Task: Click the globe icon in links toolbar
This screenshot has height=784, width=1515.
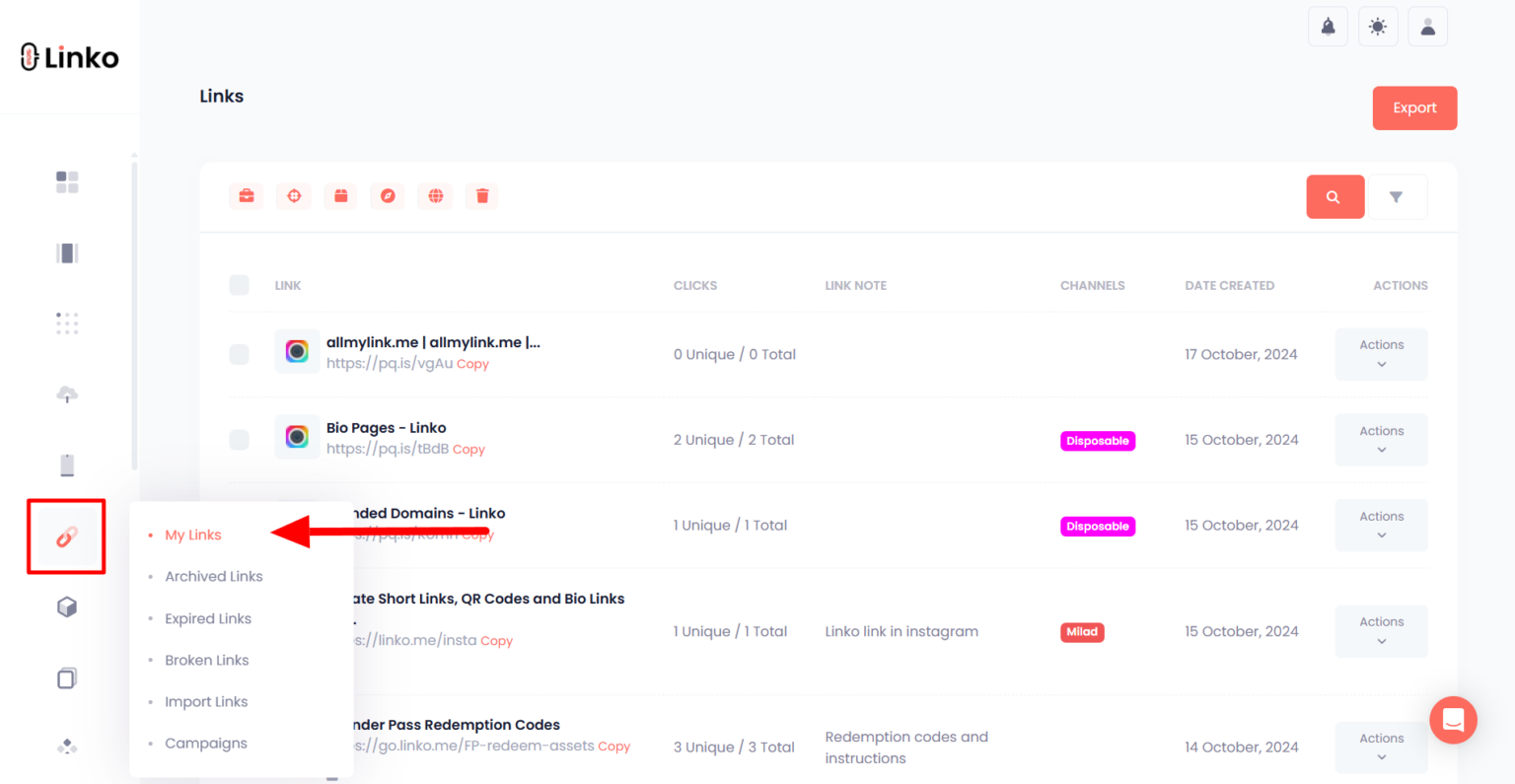Action: tap(435, 196)
